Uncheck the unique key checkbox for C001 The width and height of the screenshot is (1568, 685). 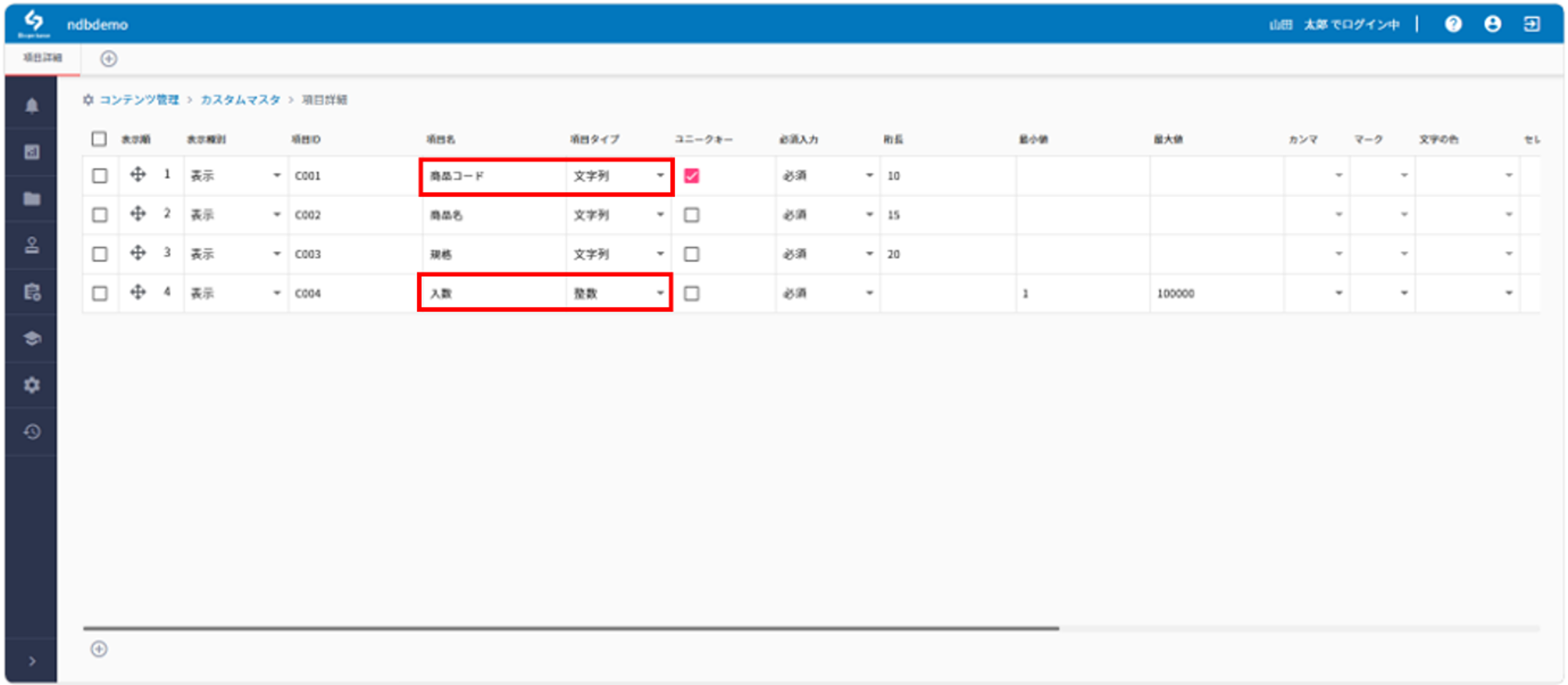pyautogui.click(x=691, y=176)
